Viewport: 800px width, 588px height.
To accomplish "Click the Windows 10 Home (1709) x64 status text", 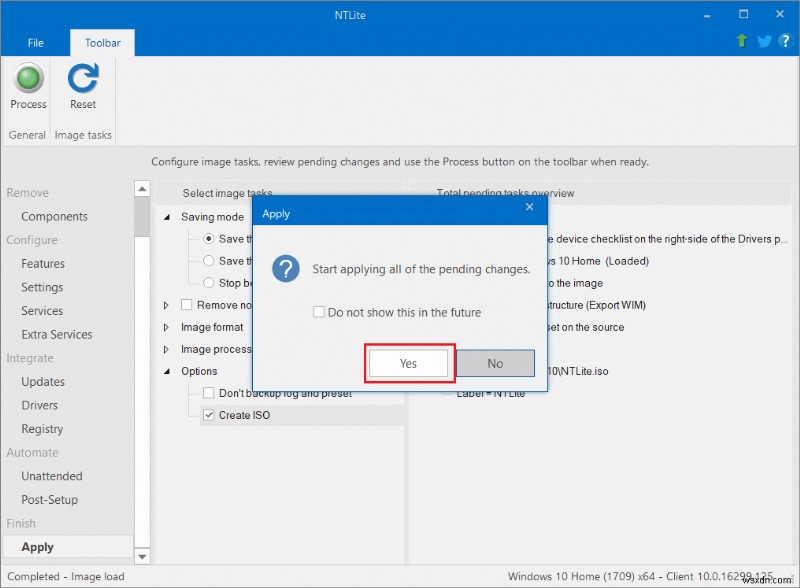I will point(640,576).
